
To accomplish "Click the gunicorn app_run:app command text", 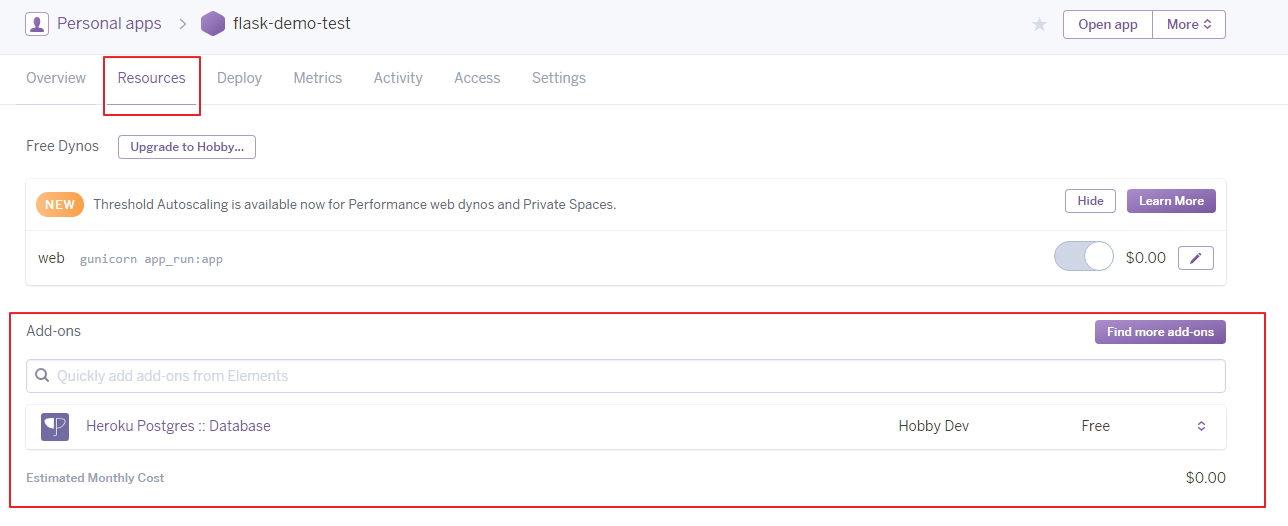I will click(151, 259).
